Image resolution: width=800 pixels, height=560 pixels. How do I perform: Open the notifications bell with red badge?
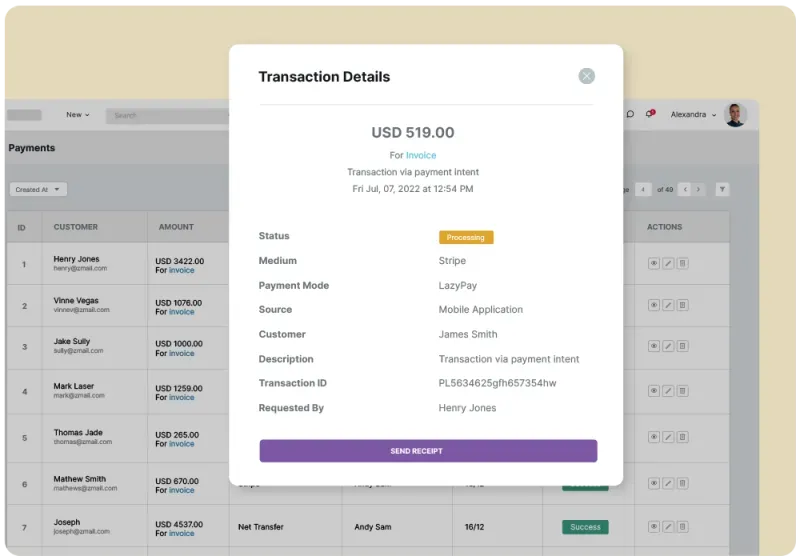650,114
